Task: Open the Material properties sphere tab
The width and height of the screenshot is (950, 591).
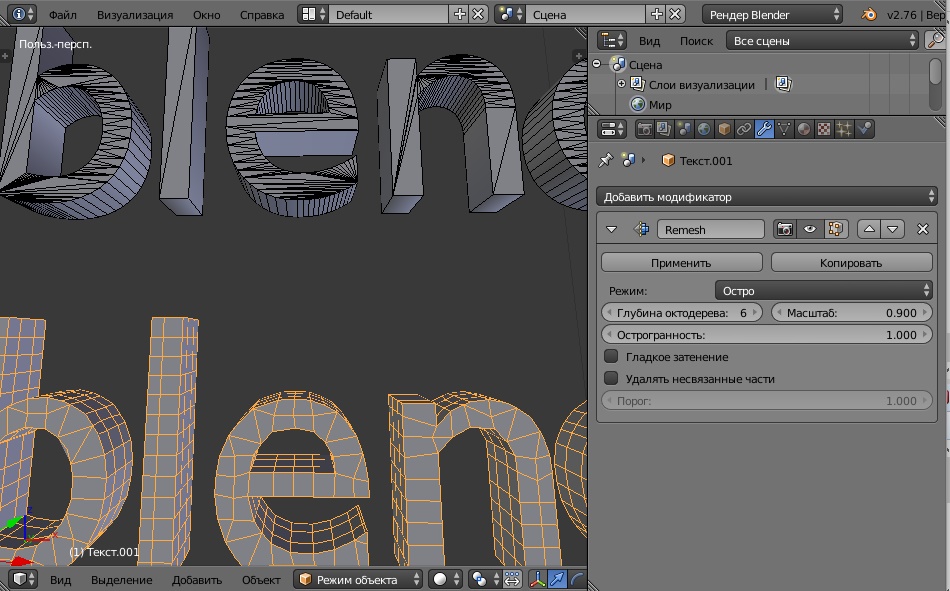Action: (804, 129)
